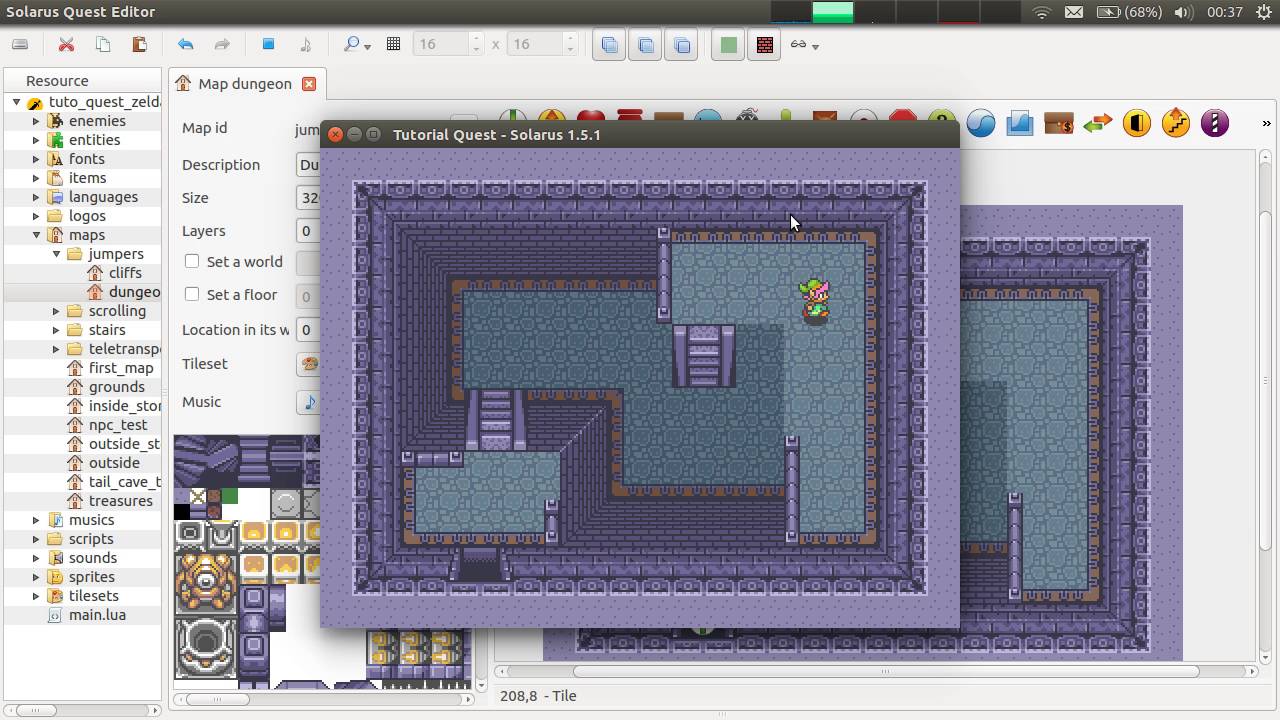Open the Wi-Fi network indicator
The width and height of the screenshot is (1280, 720).
(x=1042, y=12)
